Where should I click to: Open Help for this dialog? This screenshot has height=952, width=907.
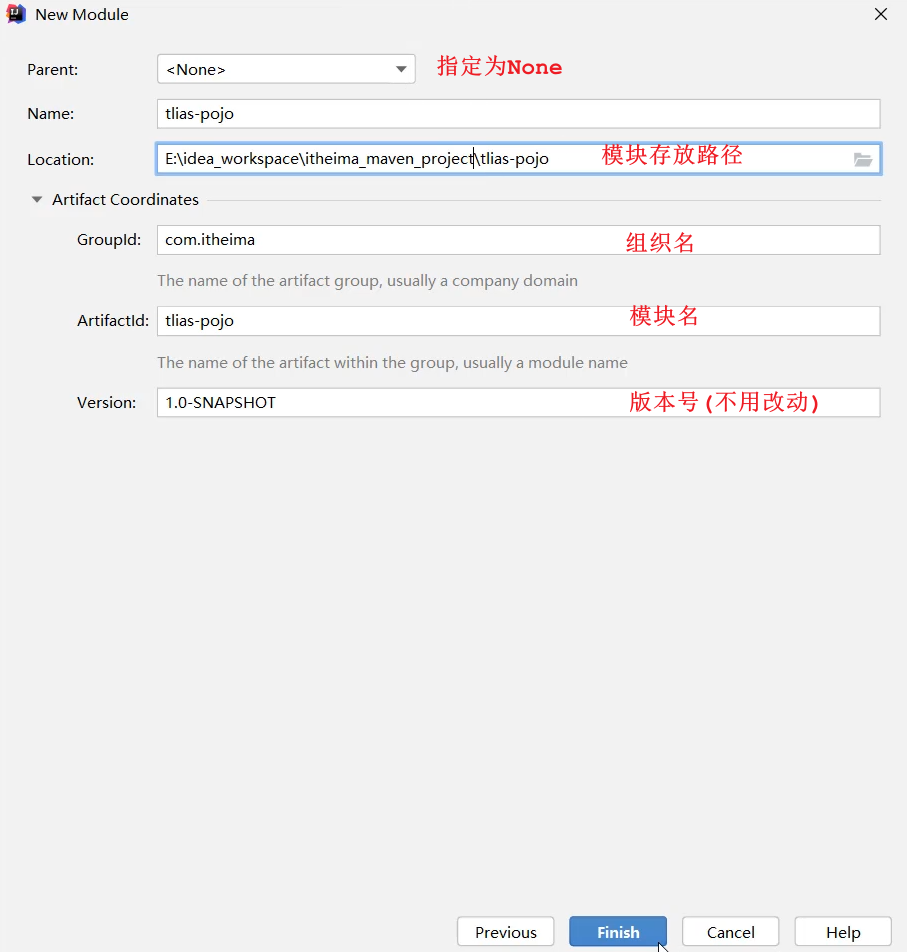click(843, 932)
